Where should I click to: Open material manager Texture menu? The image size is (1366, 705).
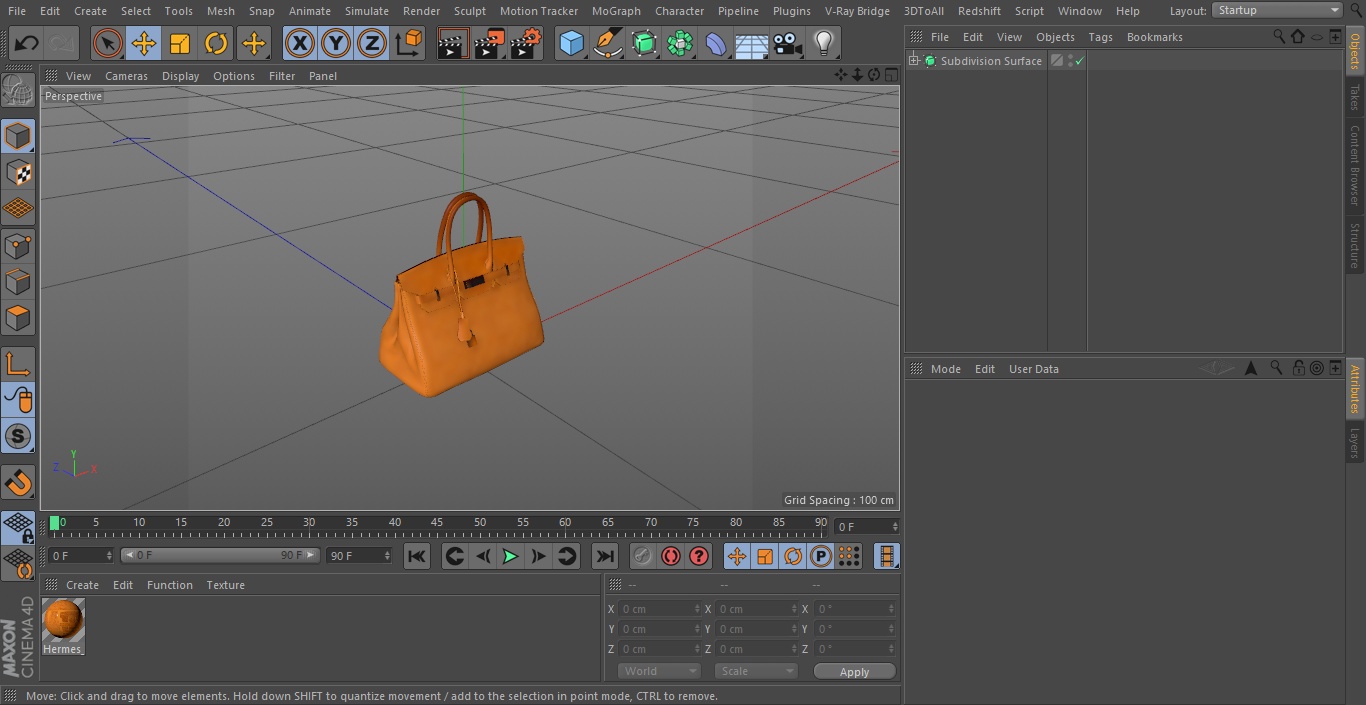pos(225,585)
